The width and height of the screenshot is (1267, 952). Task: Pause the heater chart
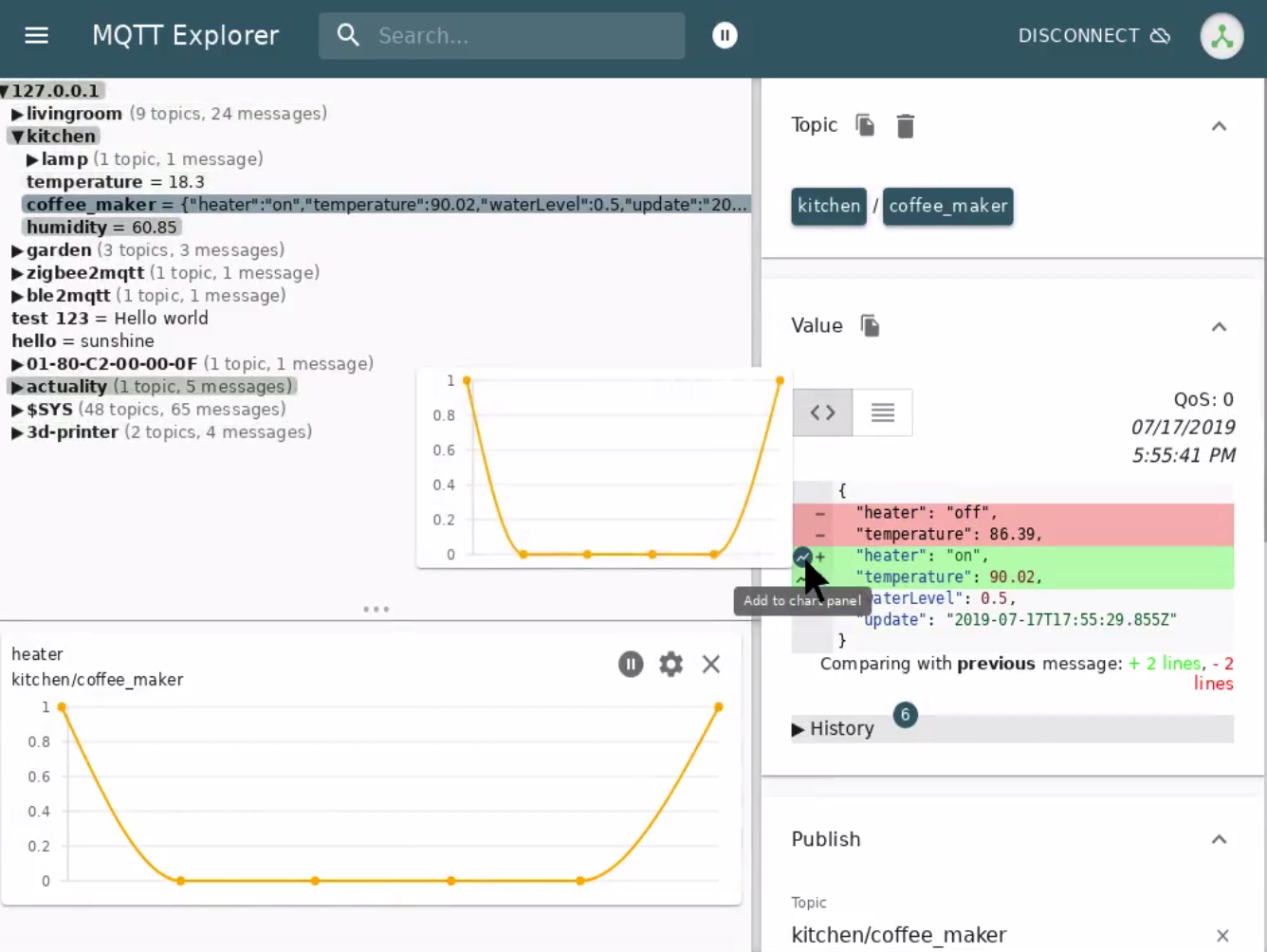coord(631,664)
